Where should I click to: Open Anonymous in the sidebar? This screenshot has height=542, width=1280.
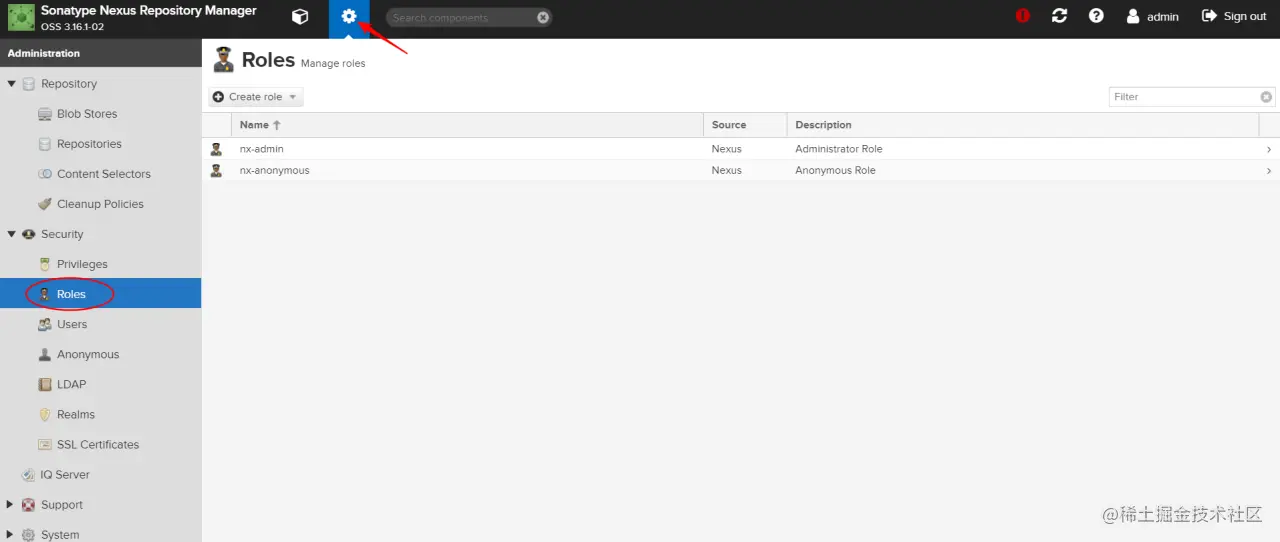[88, 354]
